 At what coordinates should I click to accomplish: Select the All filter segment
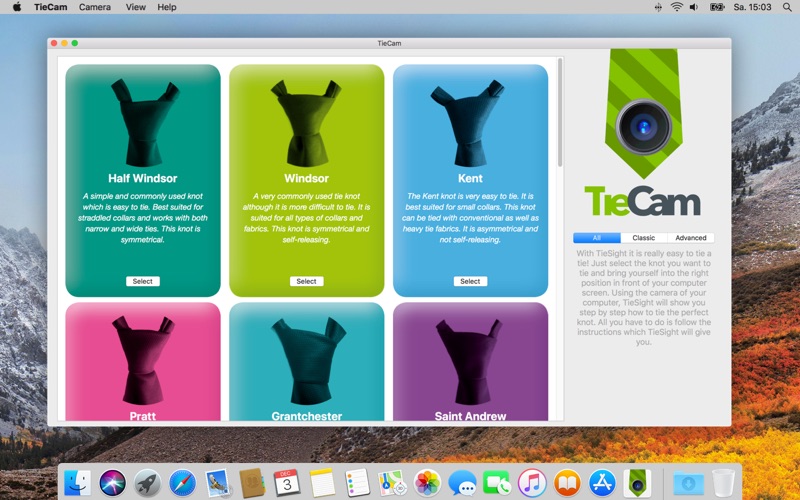tap(596, 238)
